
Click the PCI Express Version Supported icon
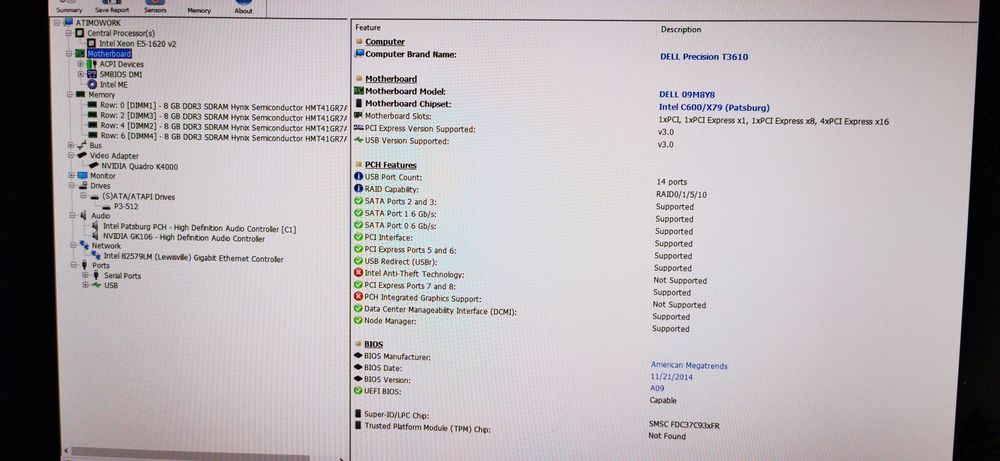tap(358, 128)
